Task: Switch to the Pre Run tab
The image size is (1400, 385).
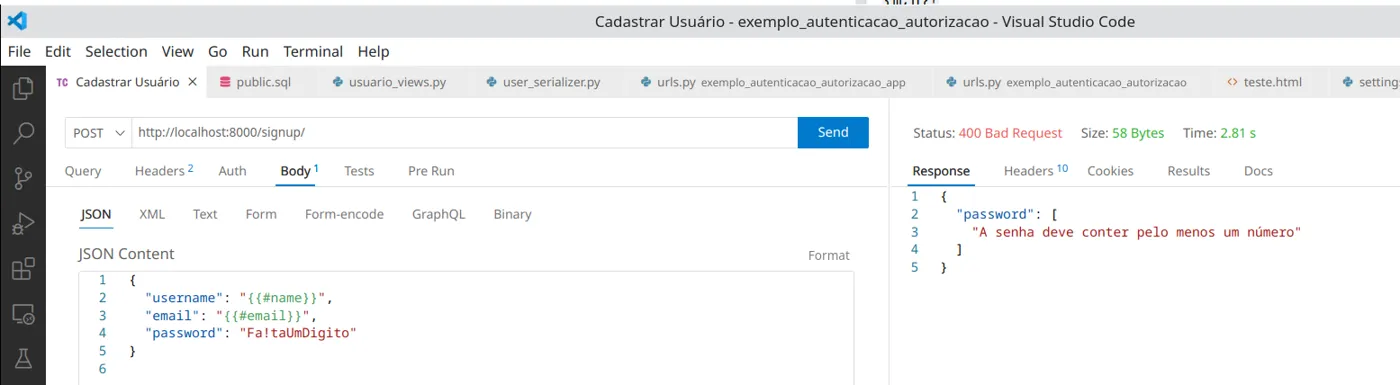Action: pos(431,171)
